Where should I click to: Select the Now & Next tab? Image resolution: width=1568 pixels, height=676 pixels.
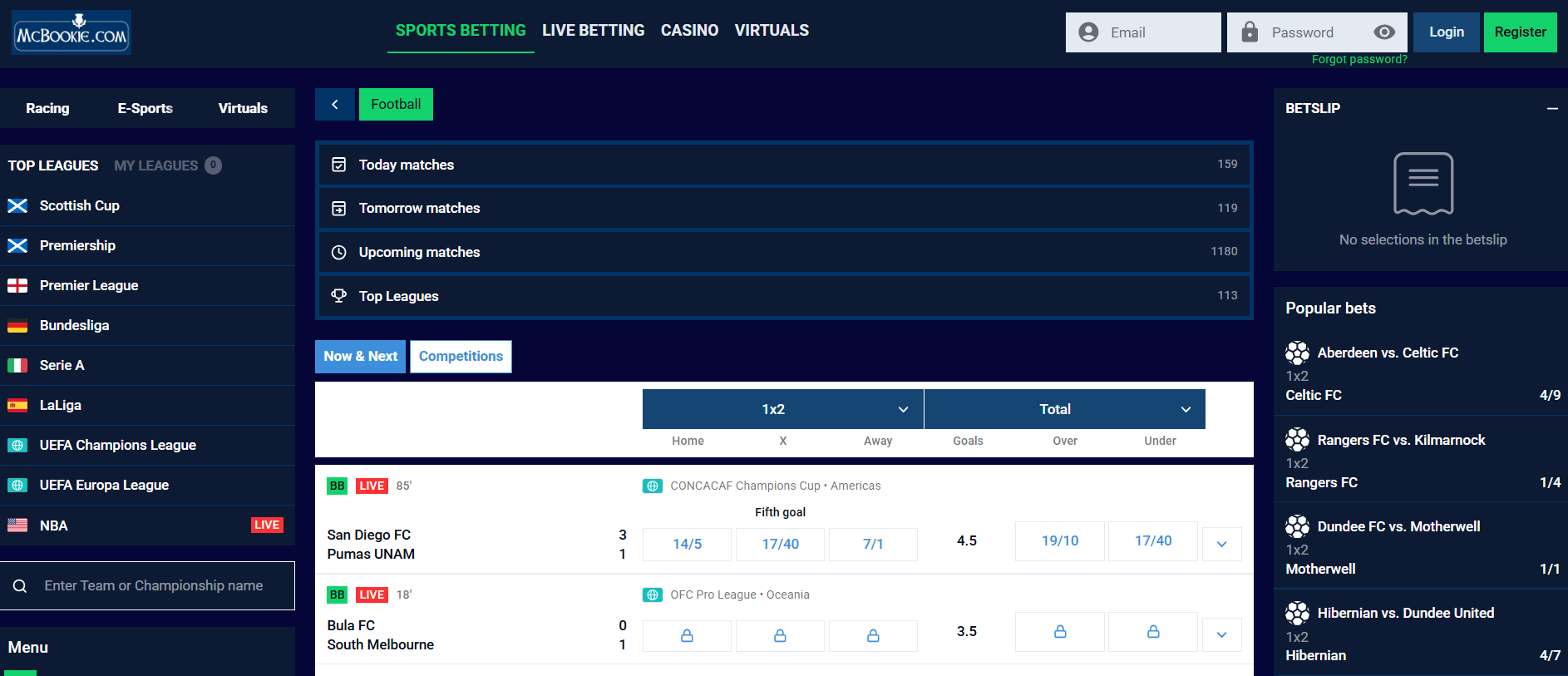tap(361, 357)
